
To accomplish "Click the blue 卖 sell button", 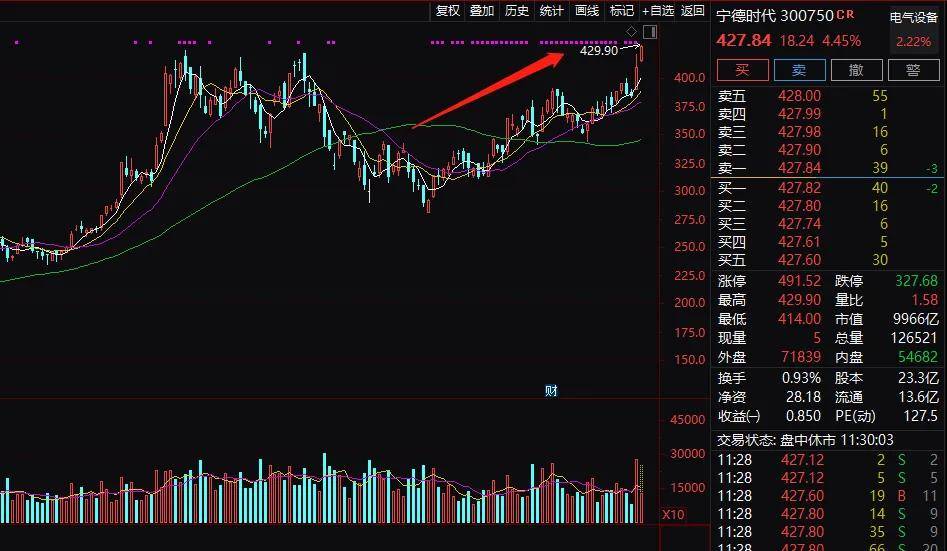I will (x=800, y=70).
